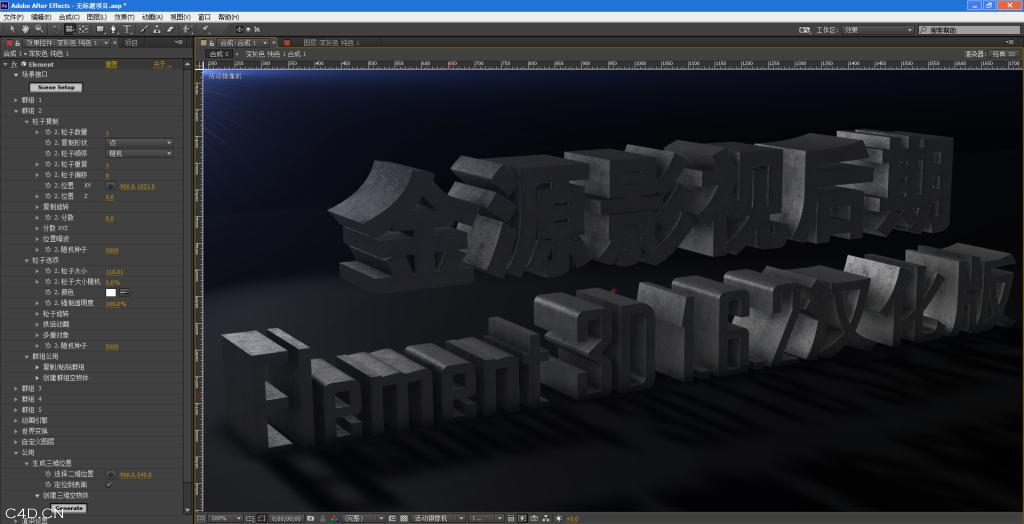Toggle the Element effect fx switch
The height and width of the screenshot is (524, 1024).
click(14, 64)
